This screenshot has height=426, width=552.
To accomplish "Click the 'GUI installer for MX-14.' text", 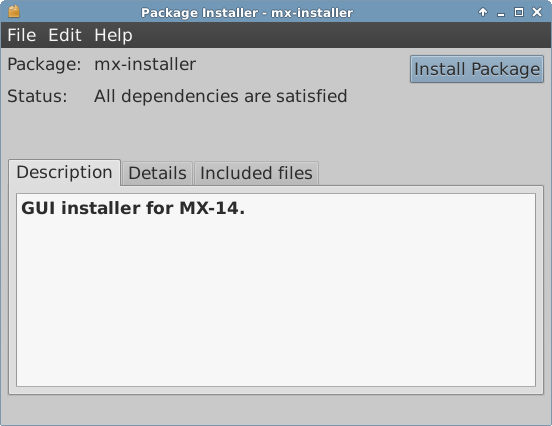I will 133,208.
